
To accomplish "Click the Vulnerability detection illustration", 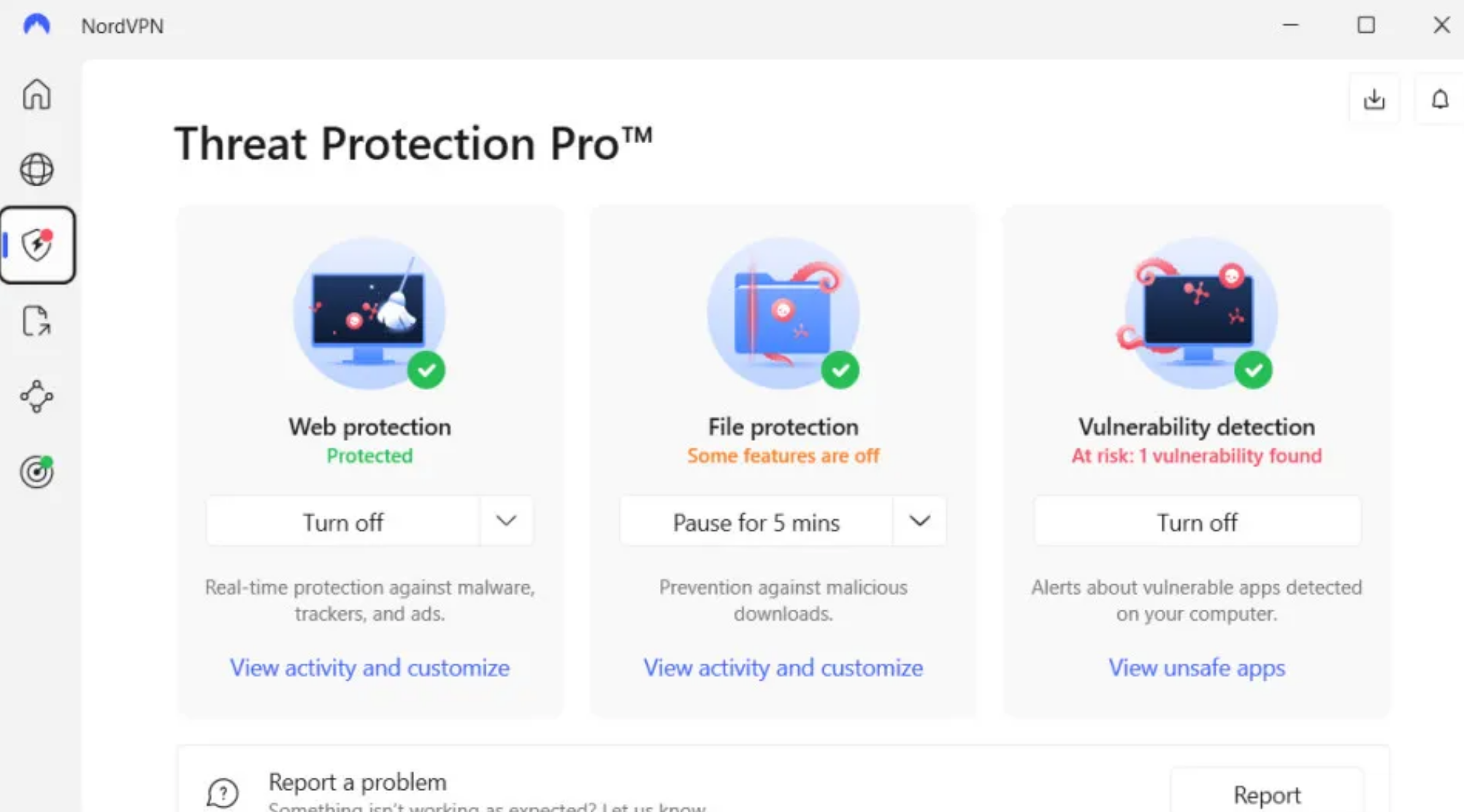I will pos(1197,314).
